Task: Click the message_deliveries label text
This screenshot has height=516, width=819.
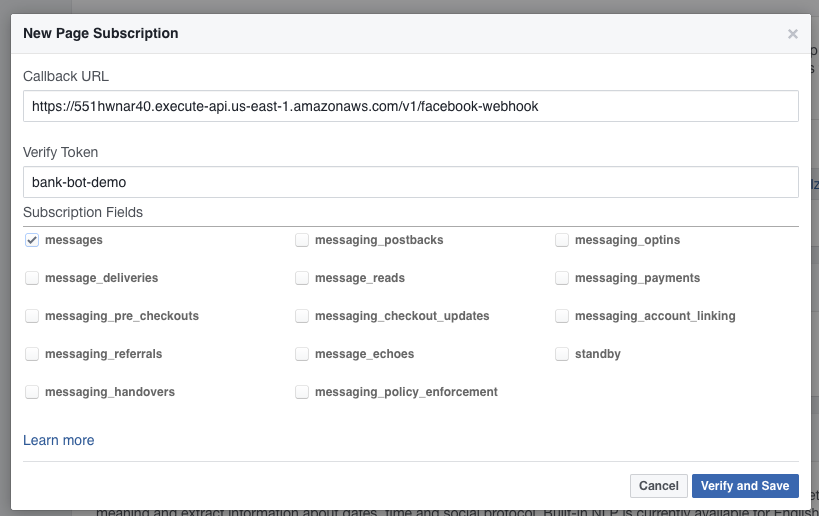Action: (101, 278)
